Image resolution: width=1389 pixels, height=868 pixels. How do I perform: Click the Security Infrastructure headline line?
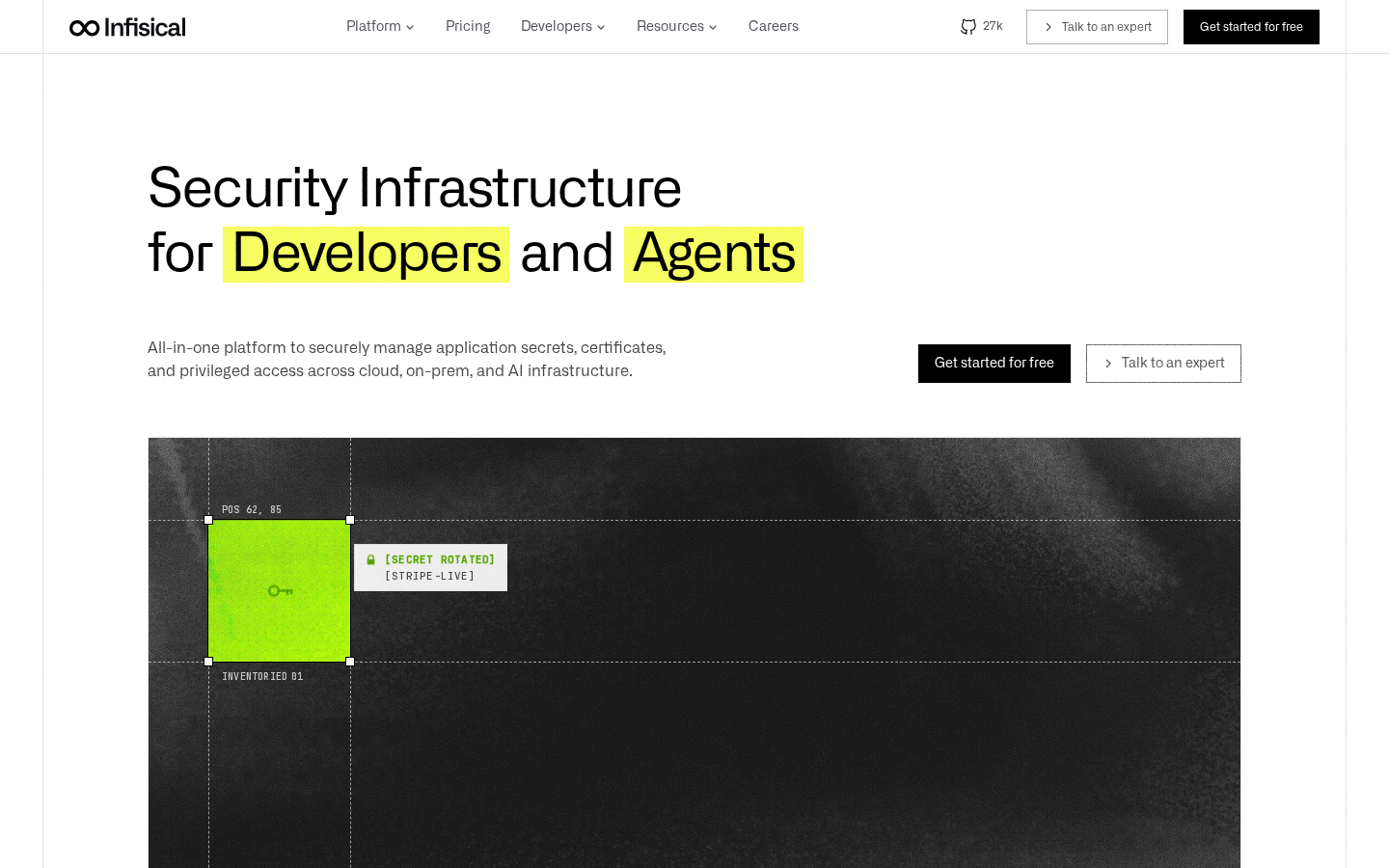415,187
